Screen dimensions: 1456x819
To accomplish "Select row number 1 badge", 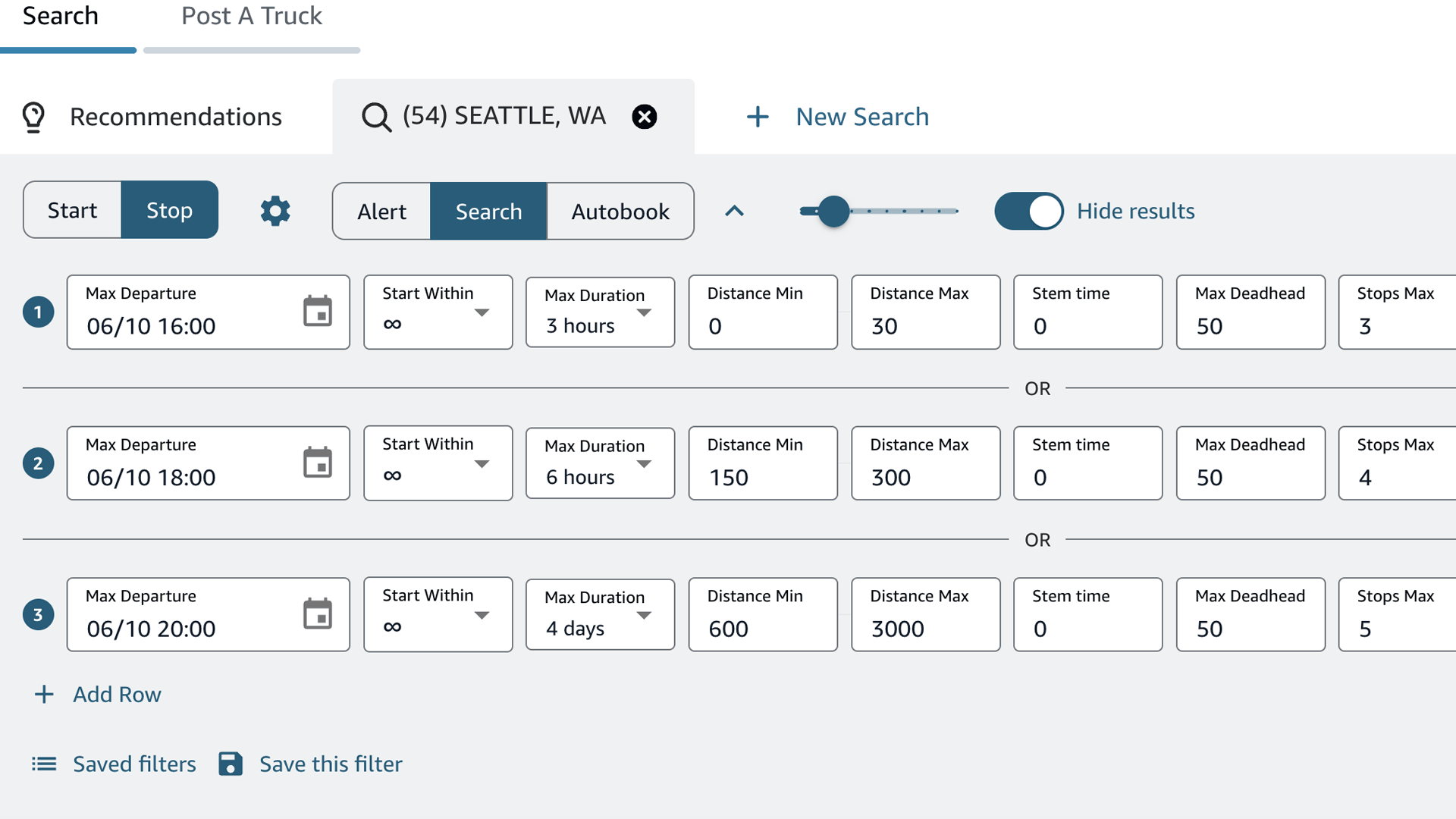I will click(38, 312).
